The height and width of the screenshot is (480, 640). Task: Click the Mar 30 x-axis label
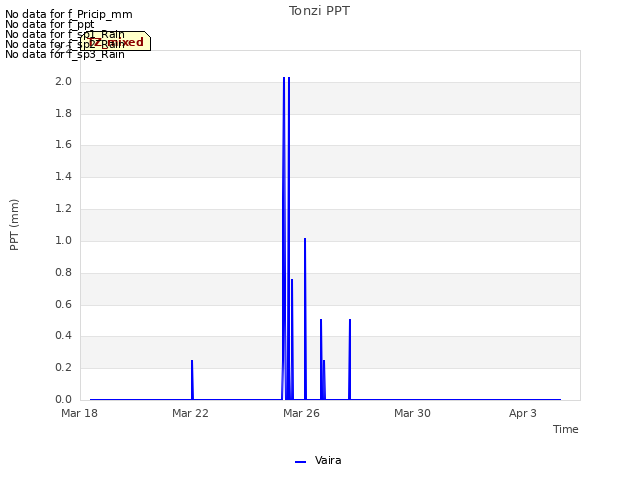(x=412, y=413)
